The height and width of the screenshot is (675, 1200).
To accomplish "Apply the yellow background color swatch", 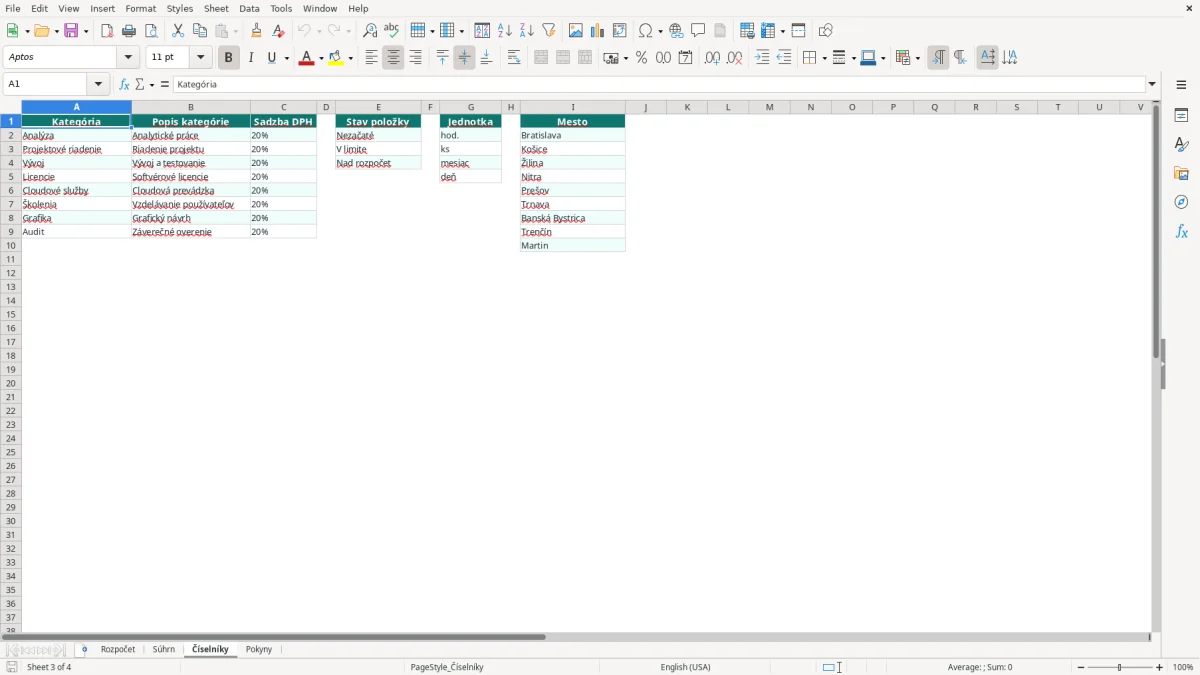I will pyautogui.click(x=336, y=58).
